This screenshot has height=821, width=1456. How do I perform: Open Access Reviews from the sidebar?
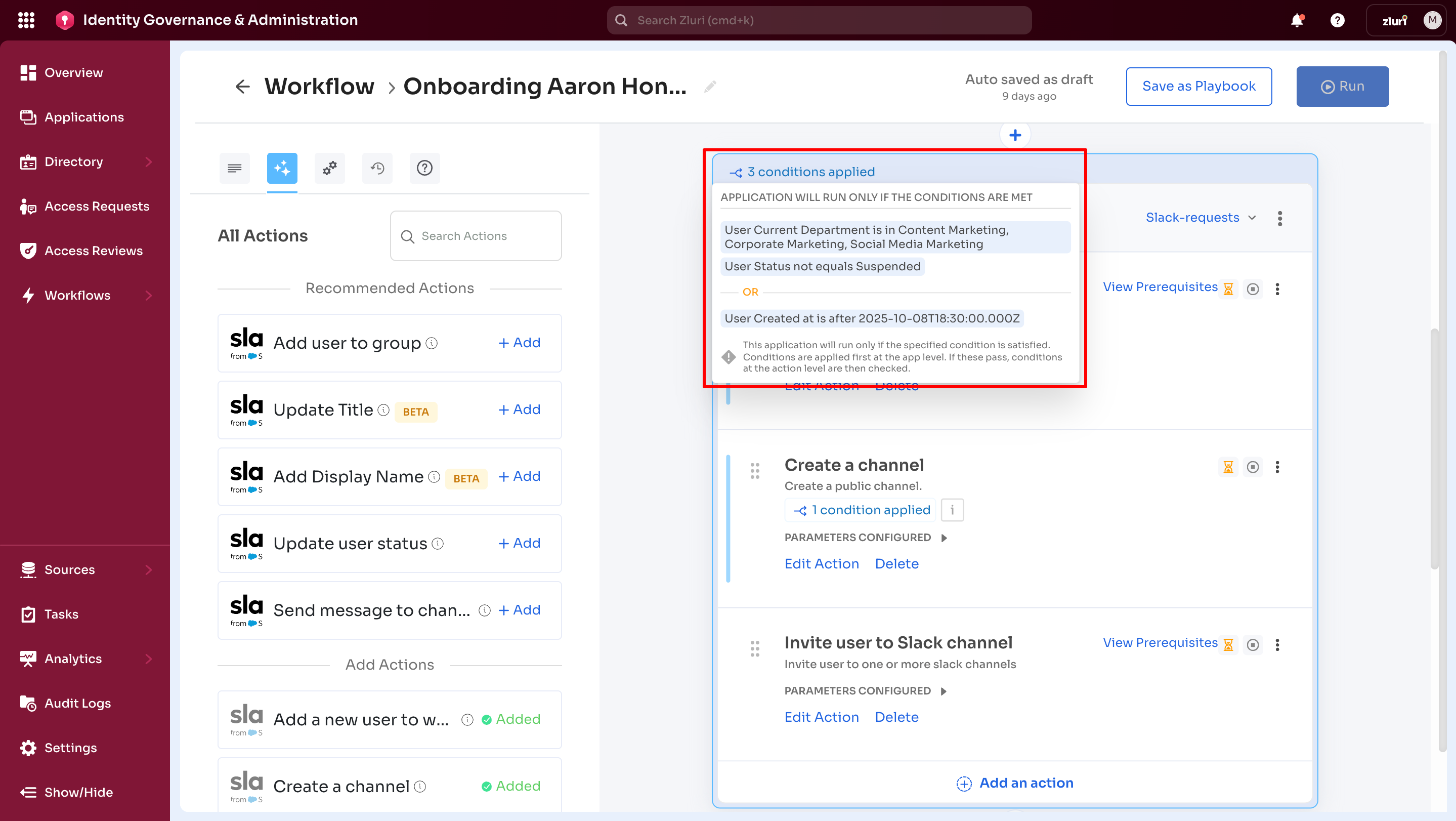(93, 251)
